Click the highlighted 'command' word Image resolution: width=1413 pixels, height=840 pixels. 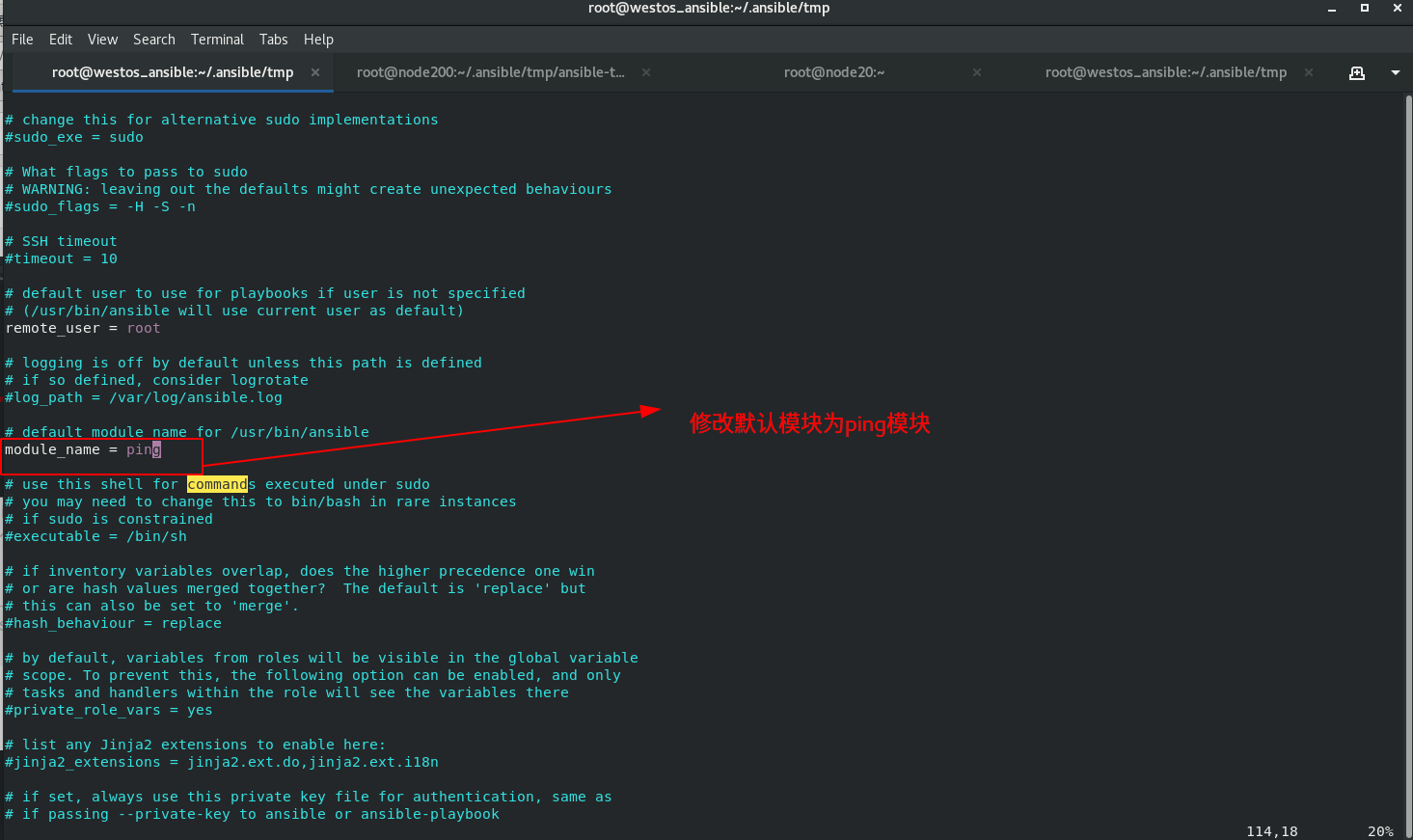coord(217,484)
